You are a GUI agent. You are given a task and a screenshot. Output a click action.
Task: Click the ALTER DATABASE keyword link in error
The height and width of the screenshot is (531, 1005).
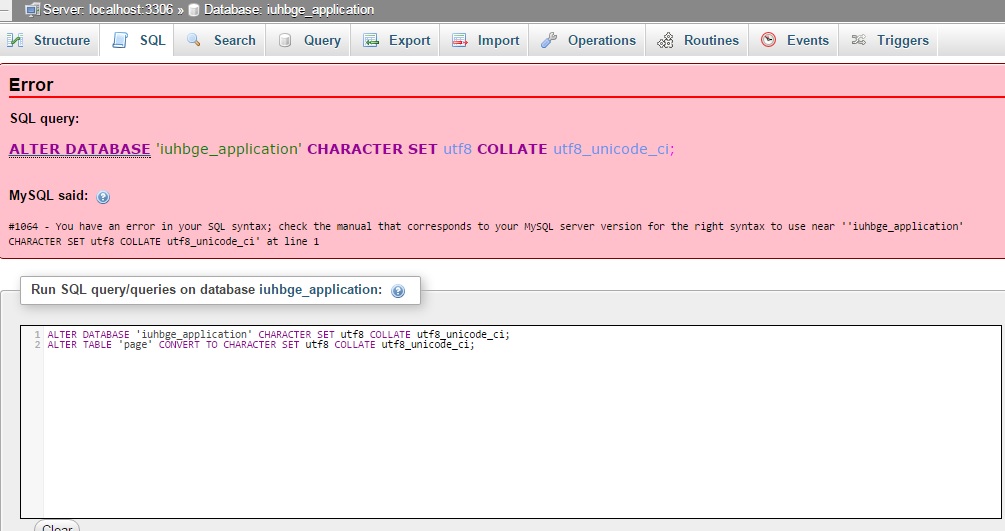click(79, 149)
